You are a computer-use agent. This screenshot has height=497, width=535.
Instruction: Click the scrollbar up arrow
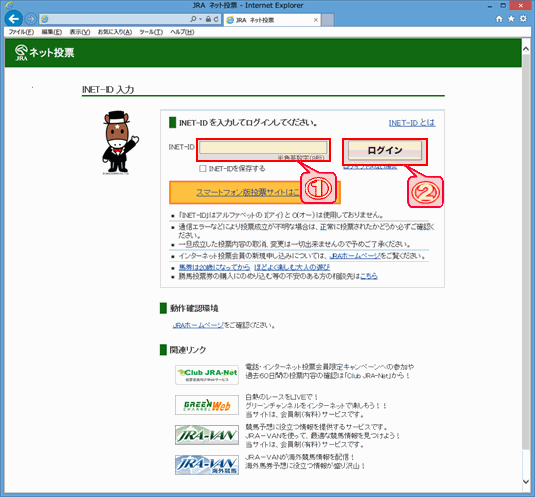526,49
